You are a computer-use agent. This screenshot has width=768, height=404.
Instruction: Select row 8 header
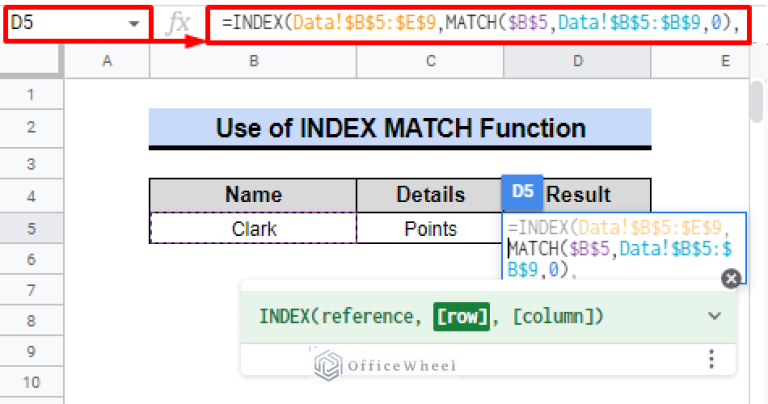31,321
